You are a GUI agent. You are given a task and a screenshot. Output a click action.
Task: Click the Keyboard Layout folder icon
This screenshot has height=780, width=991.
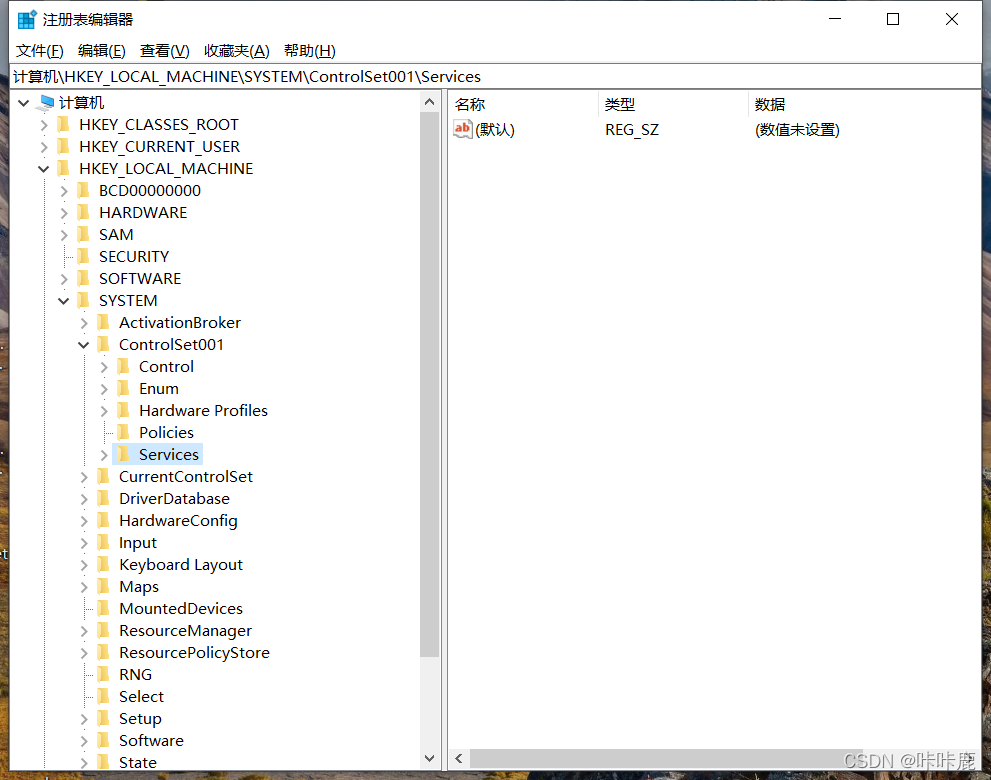click(x=104, y=564)
